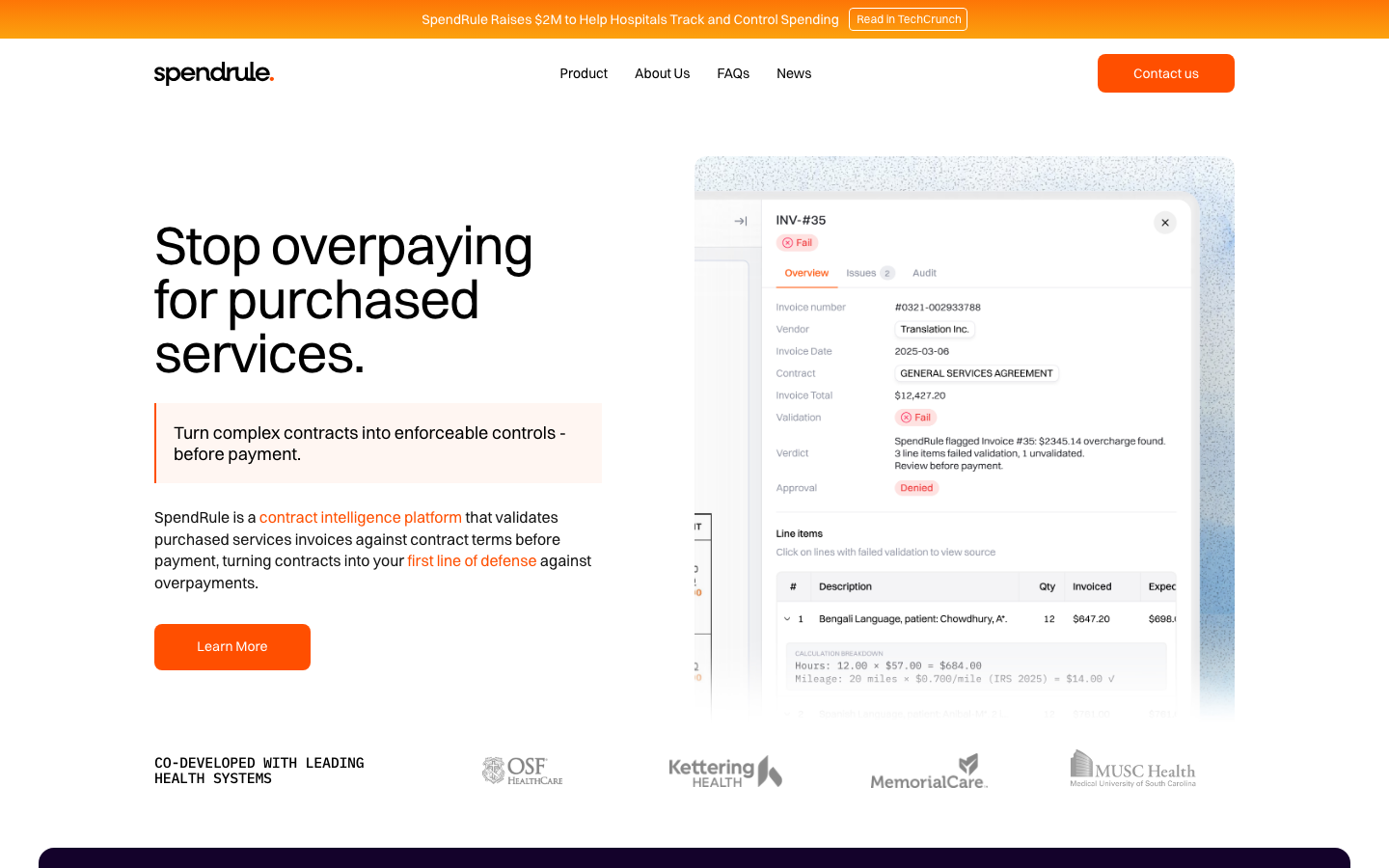Image resolution: width=1389 pixels, height=868 pixels.
Task: Click the Validation Fail badge
Action: pyautogui.click(x=915, y=418)
